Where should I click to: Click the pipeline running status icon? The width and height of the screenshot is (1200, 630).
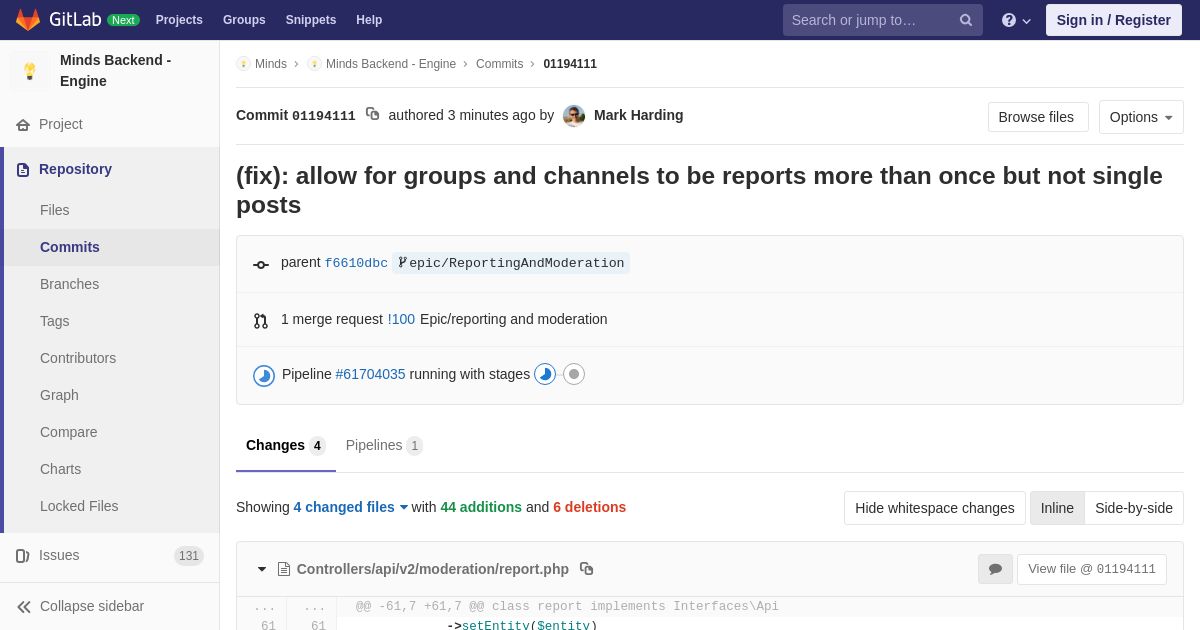pos(264,376)
